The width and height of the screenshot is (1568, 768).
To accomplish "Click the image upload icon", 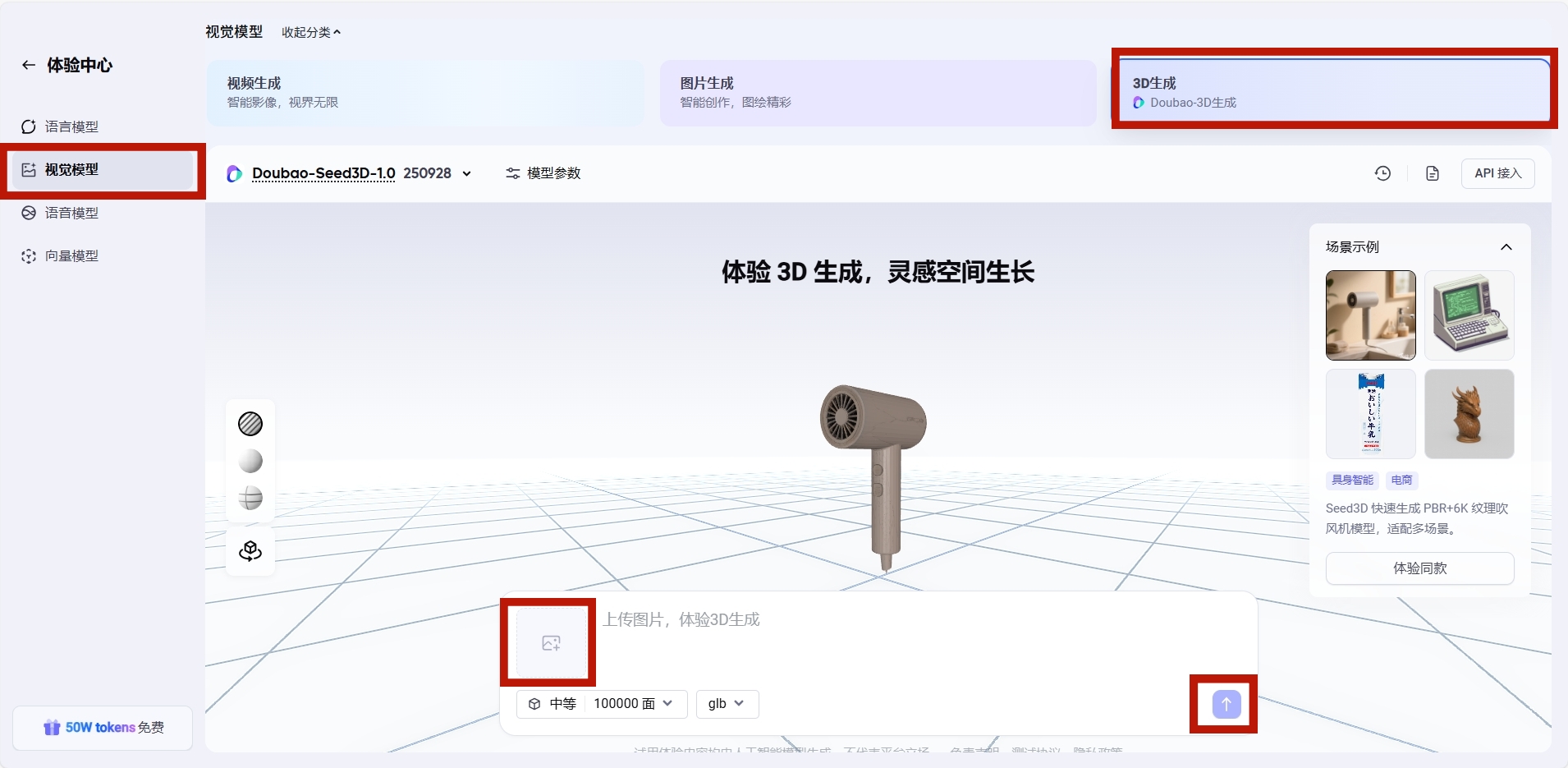I will click(551, 643).
